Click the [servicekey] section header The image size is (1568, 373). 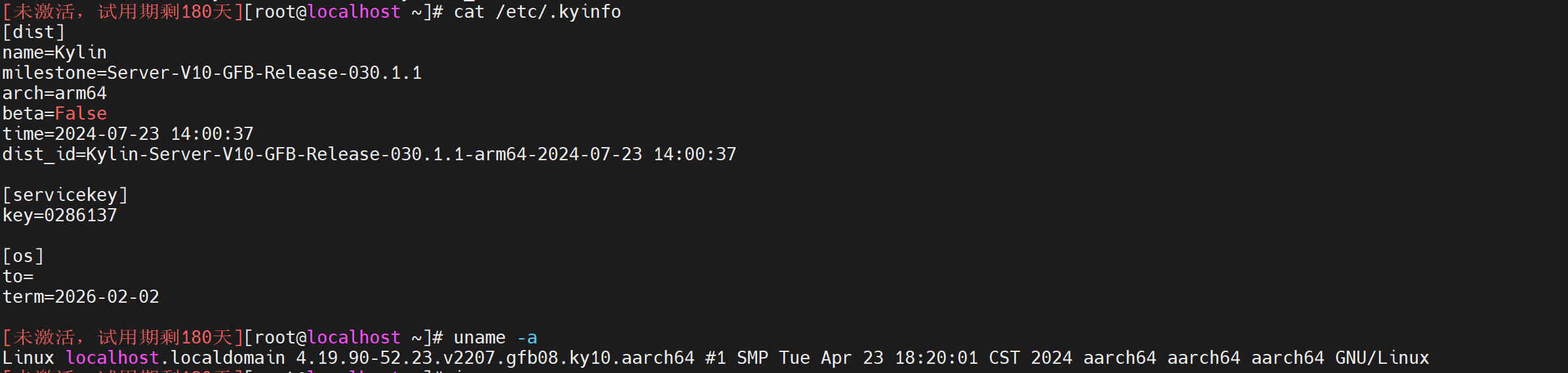65,195
